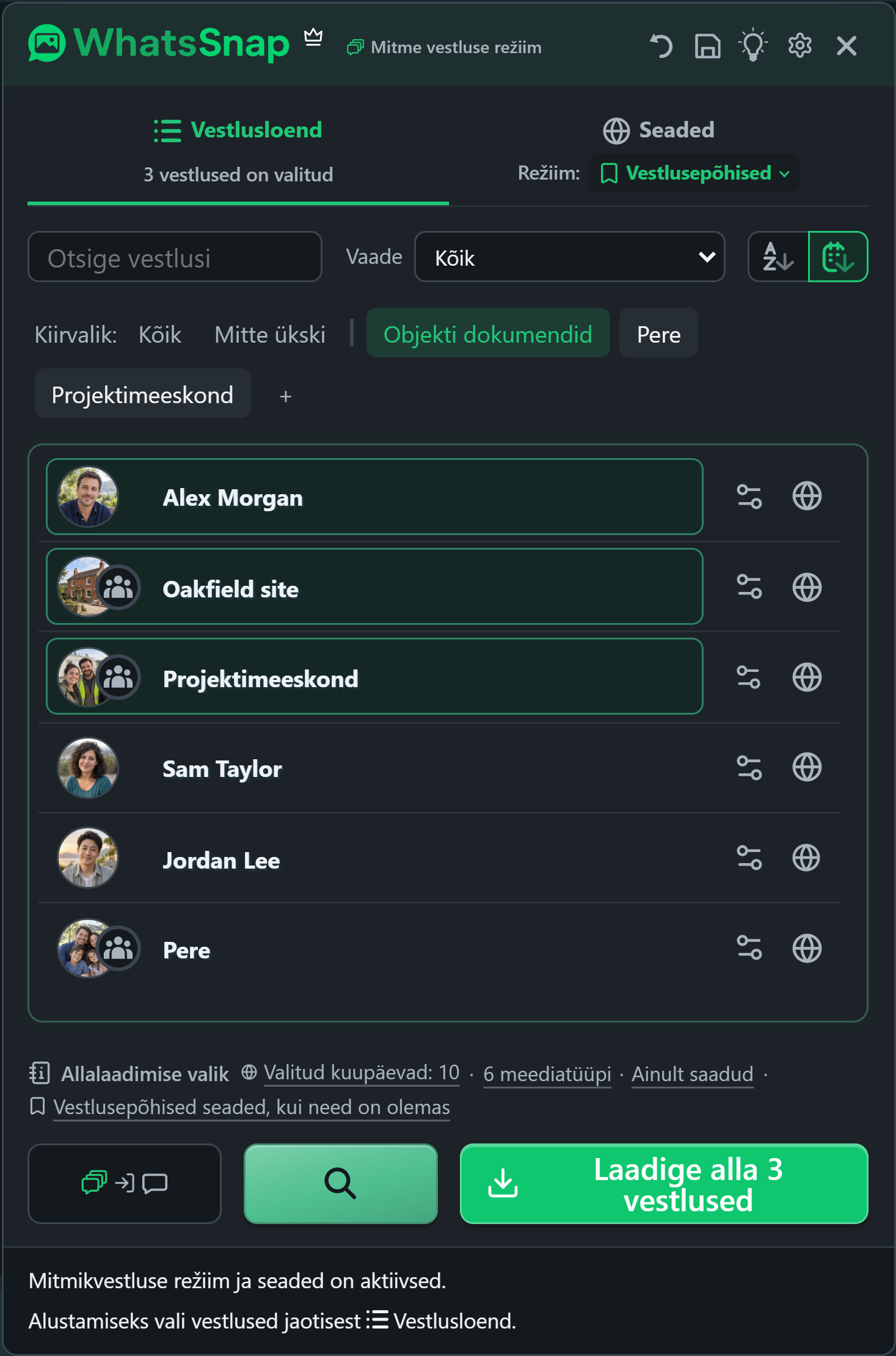The height and width of the screenshot is (1356, 896).
Task: Open the Vaade dropdown showing Kõik
Action: pyautogui.click(x=569, y=257)
